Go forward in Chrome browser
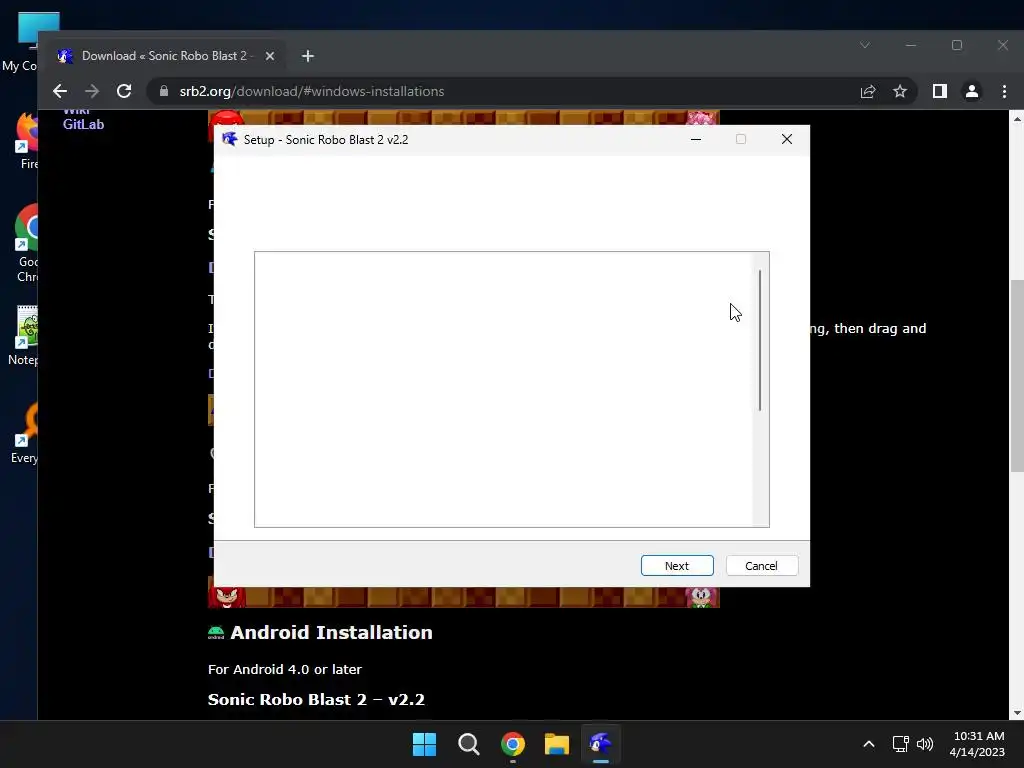The width and height of the screenshot is (1024, 768). pos(92,91)
